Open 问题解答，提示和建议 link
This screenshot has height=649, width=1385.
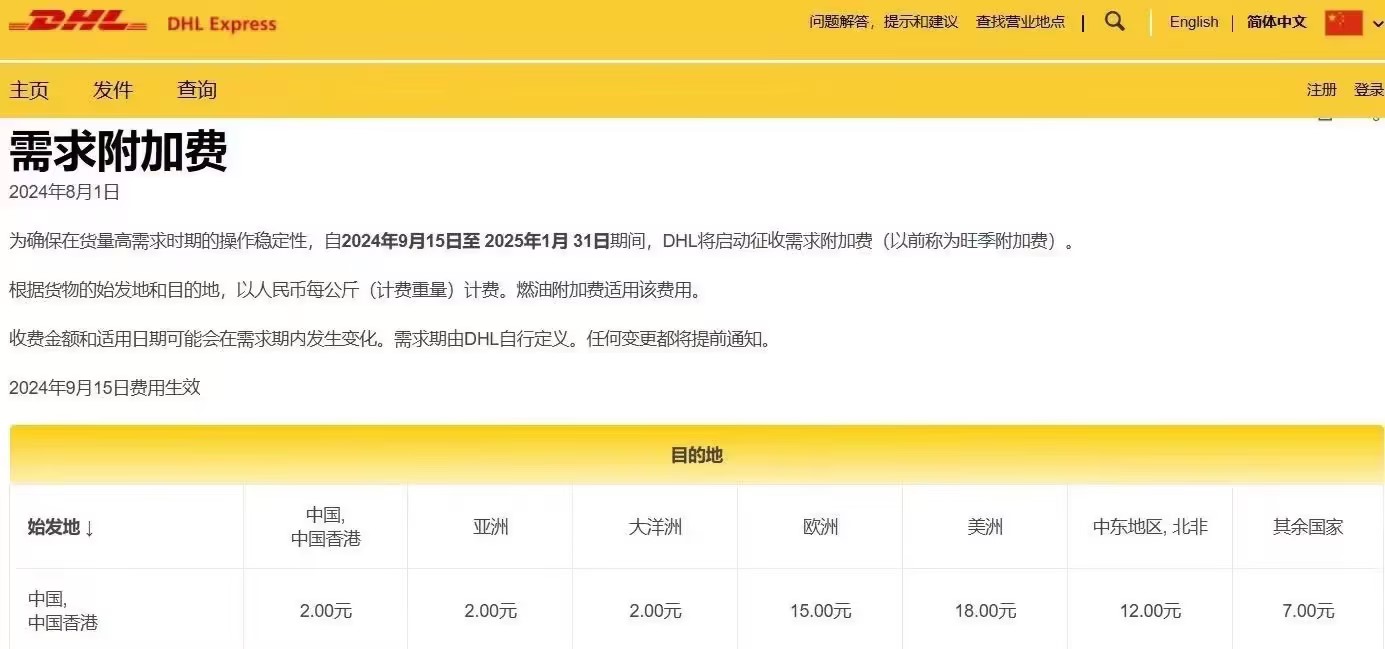pos(883,22)
